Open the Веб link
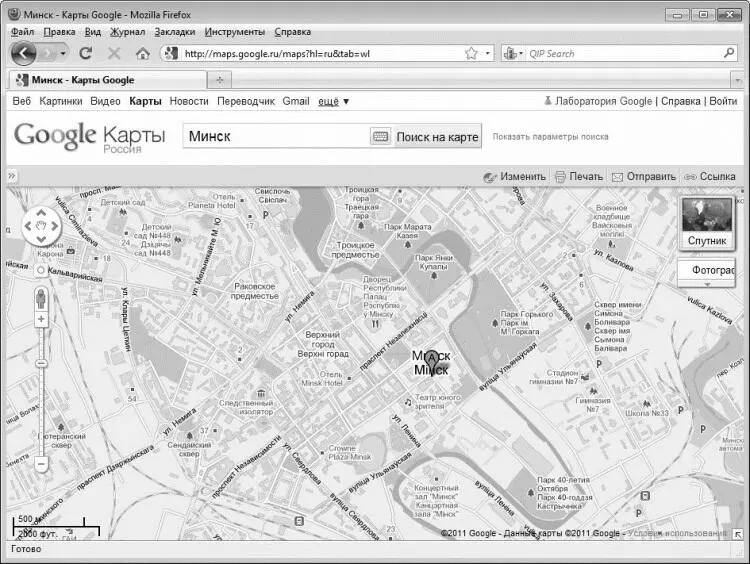Viewport: 750px width, 564px height. (22, 101)
